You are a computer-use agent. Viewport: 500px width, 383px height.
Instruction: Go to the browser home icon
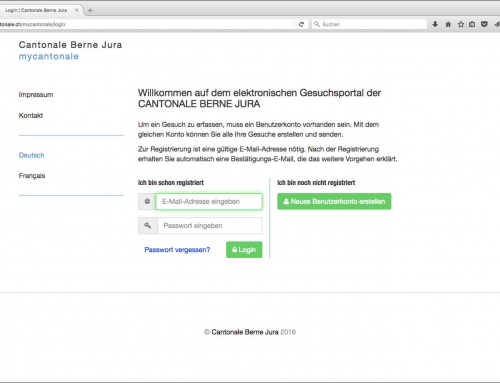448,24
